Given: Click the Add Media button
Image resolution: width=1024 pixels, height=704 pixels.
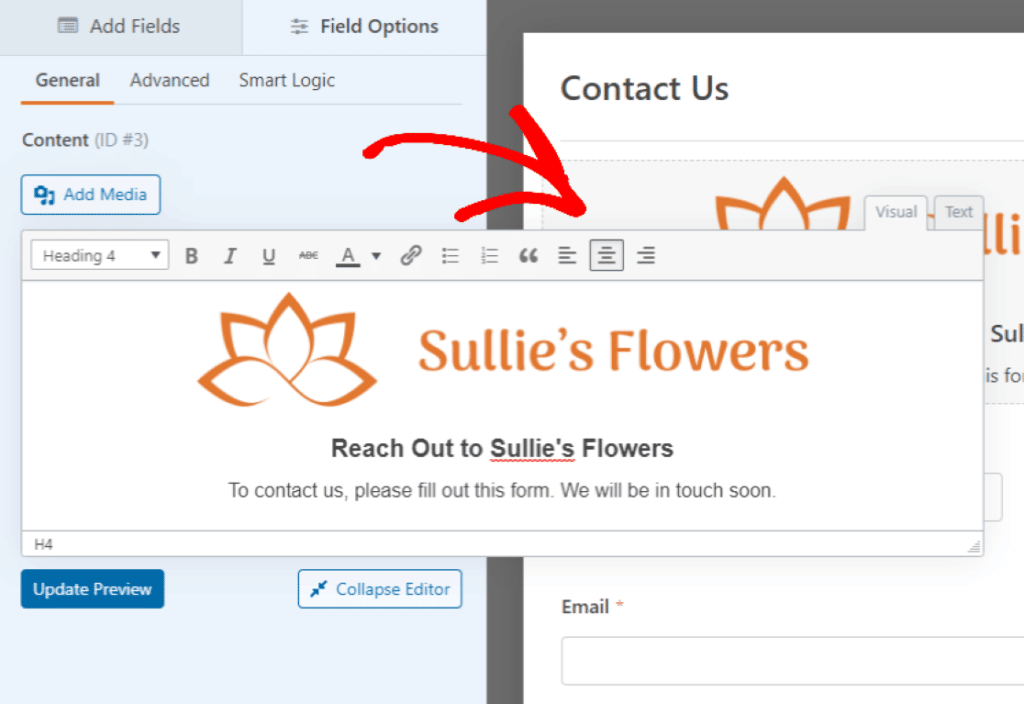Looking at the screenshot, I should 91,195.
